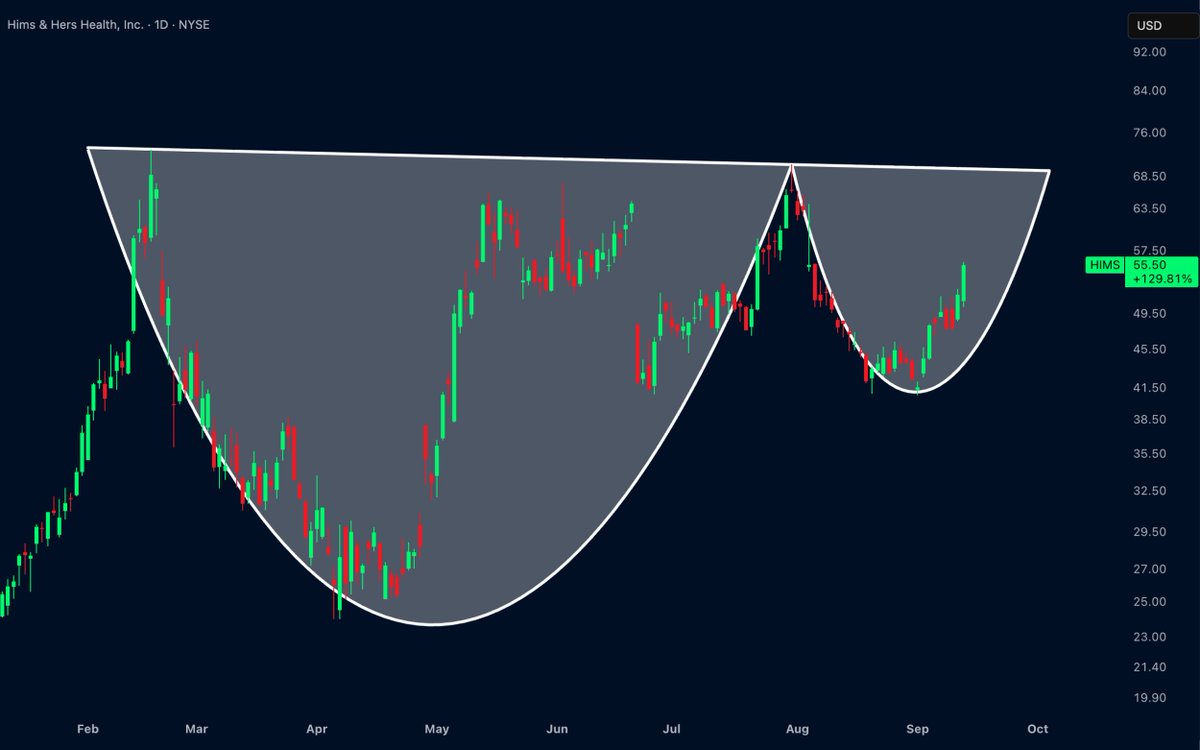Click the 21.40 price axis label
This screenshot has height=750, width=1200.
(x=1150, y=667)
